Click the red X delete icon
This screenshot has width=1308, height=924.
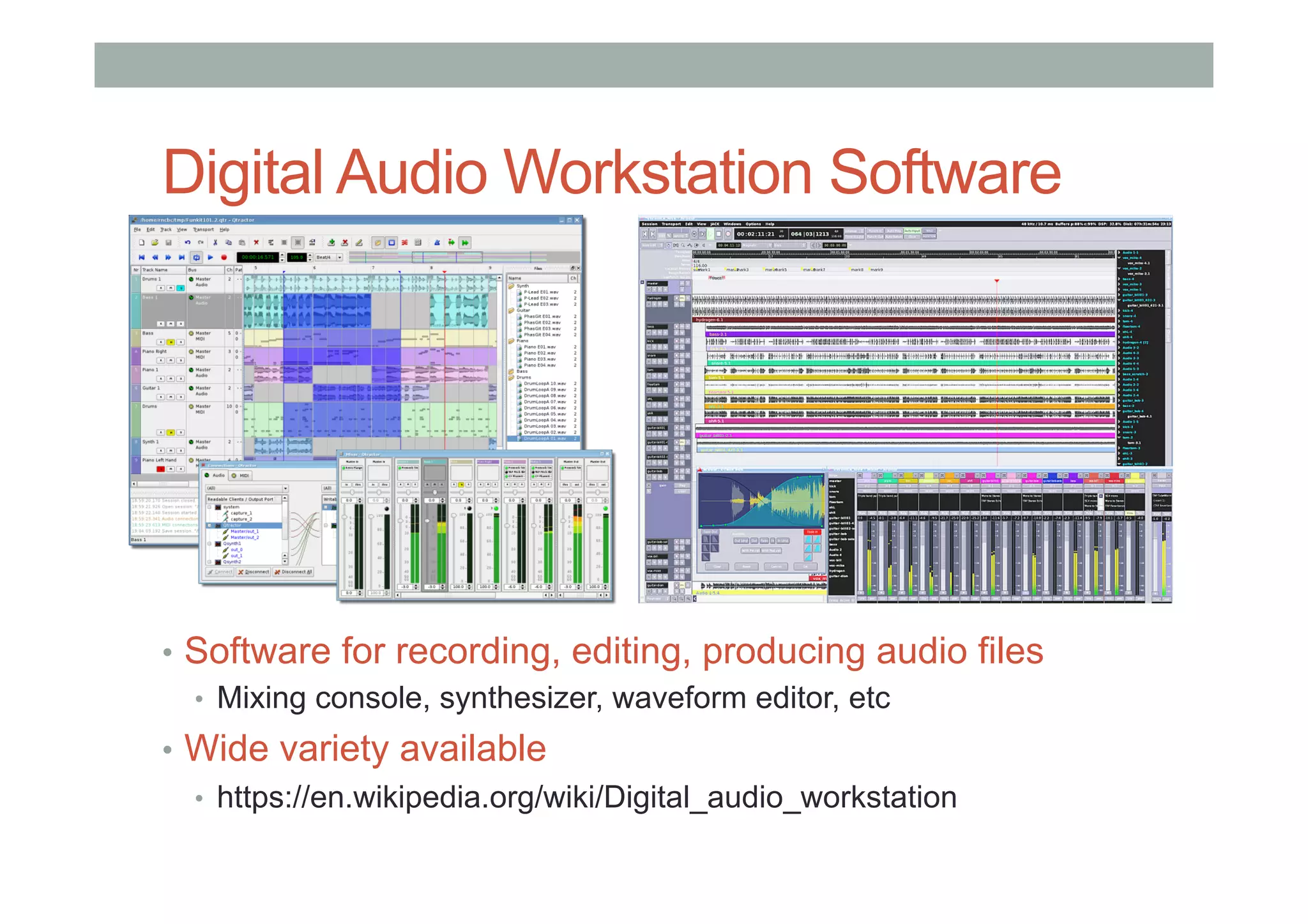[x=256, y=243]
